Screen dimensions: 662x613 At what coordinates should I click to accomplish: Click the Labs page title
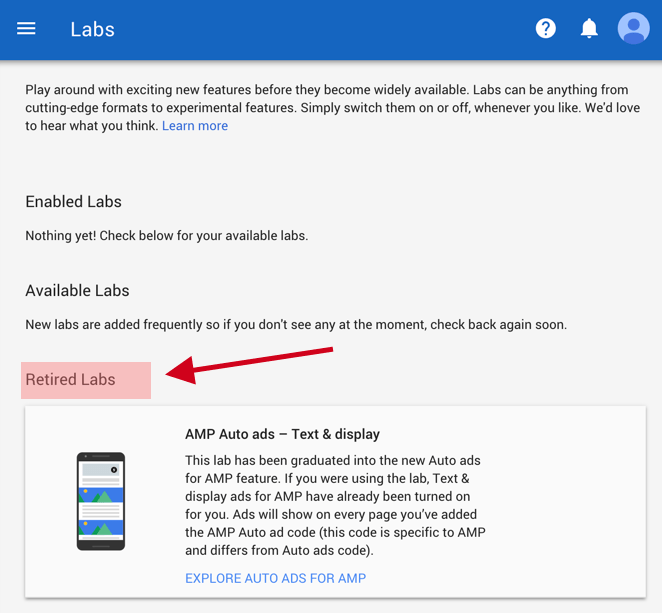coord(92,29)
